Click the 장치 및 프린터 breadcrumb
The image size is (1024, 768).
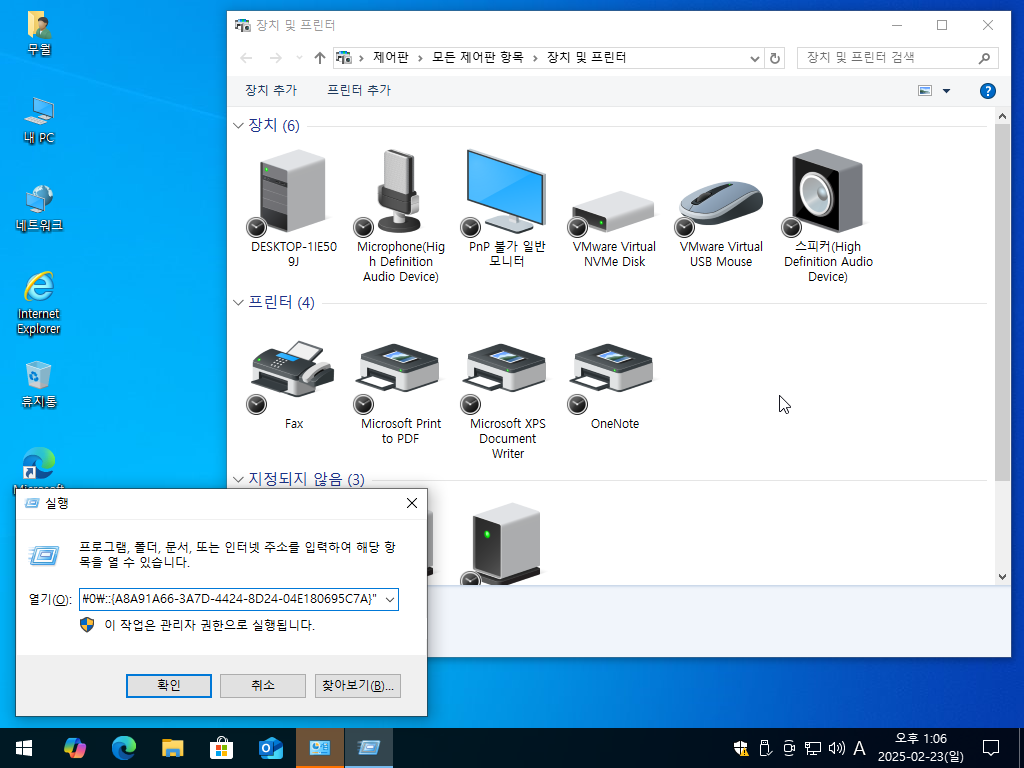click(x=586, y=57)
